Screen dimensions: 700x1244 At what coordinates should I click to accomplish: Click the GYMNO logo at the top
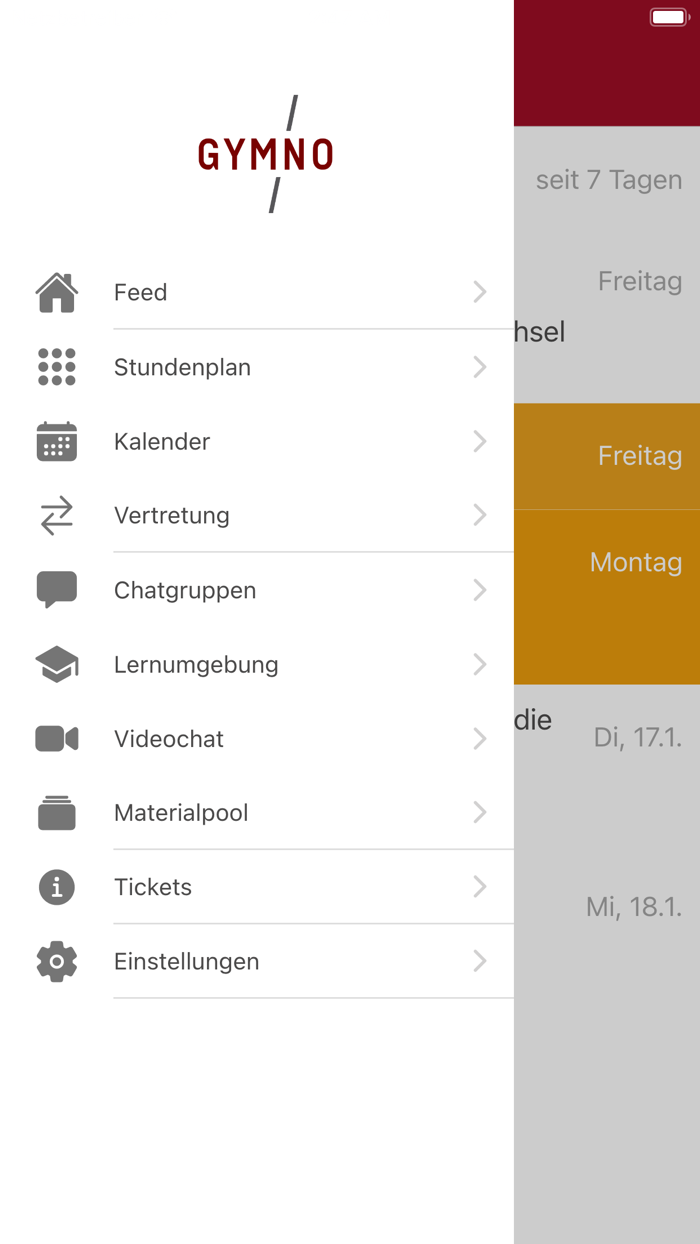pos(264,156)
